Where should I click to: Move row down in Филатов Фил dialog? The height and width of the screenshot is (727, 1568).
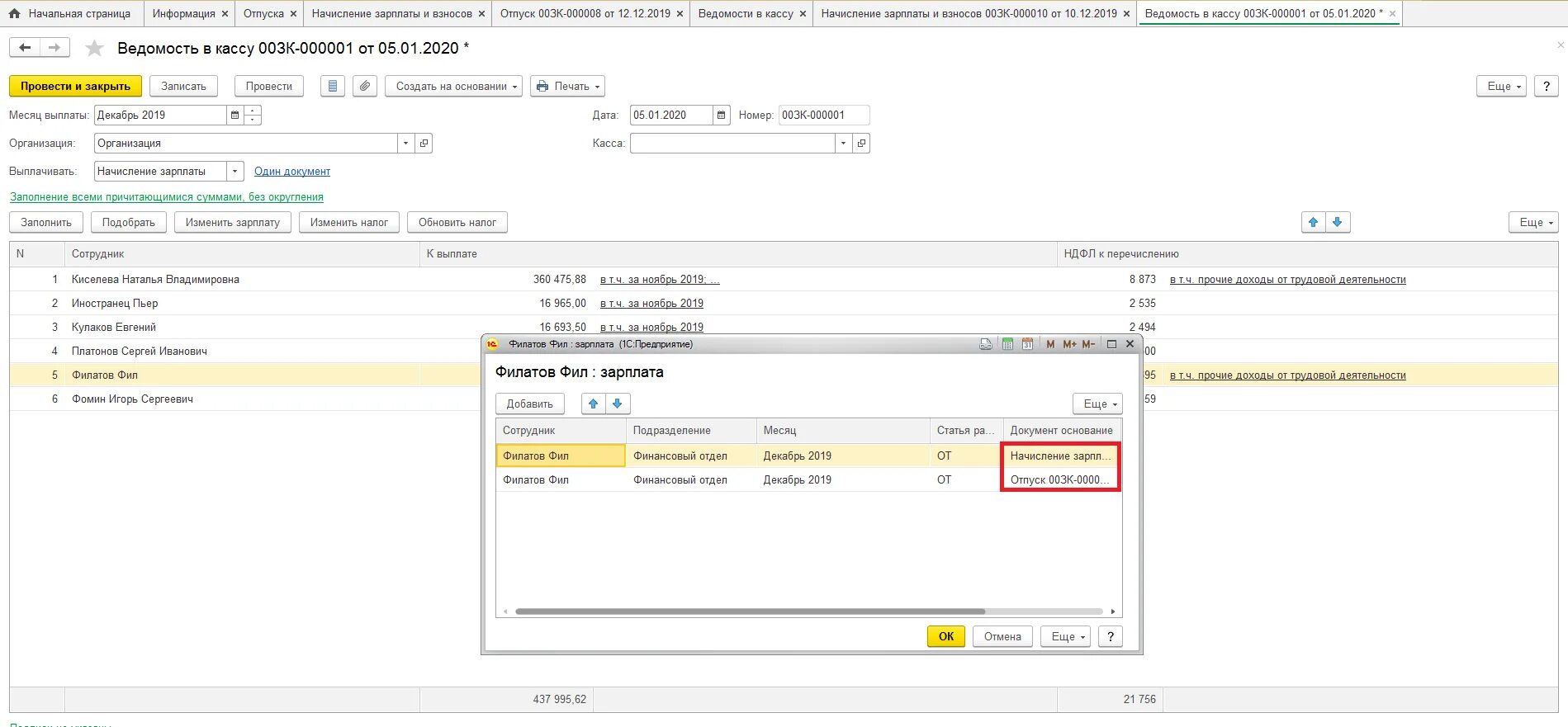pos(617,404)
